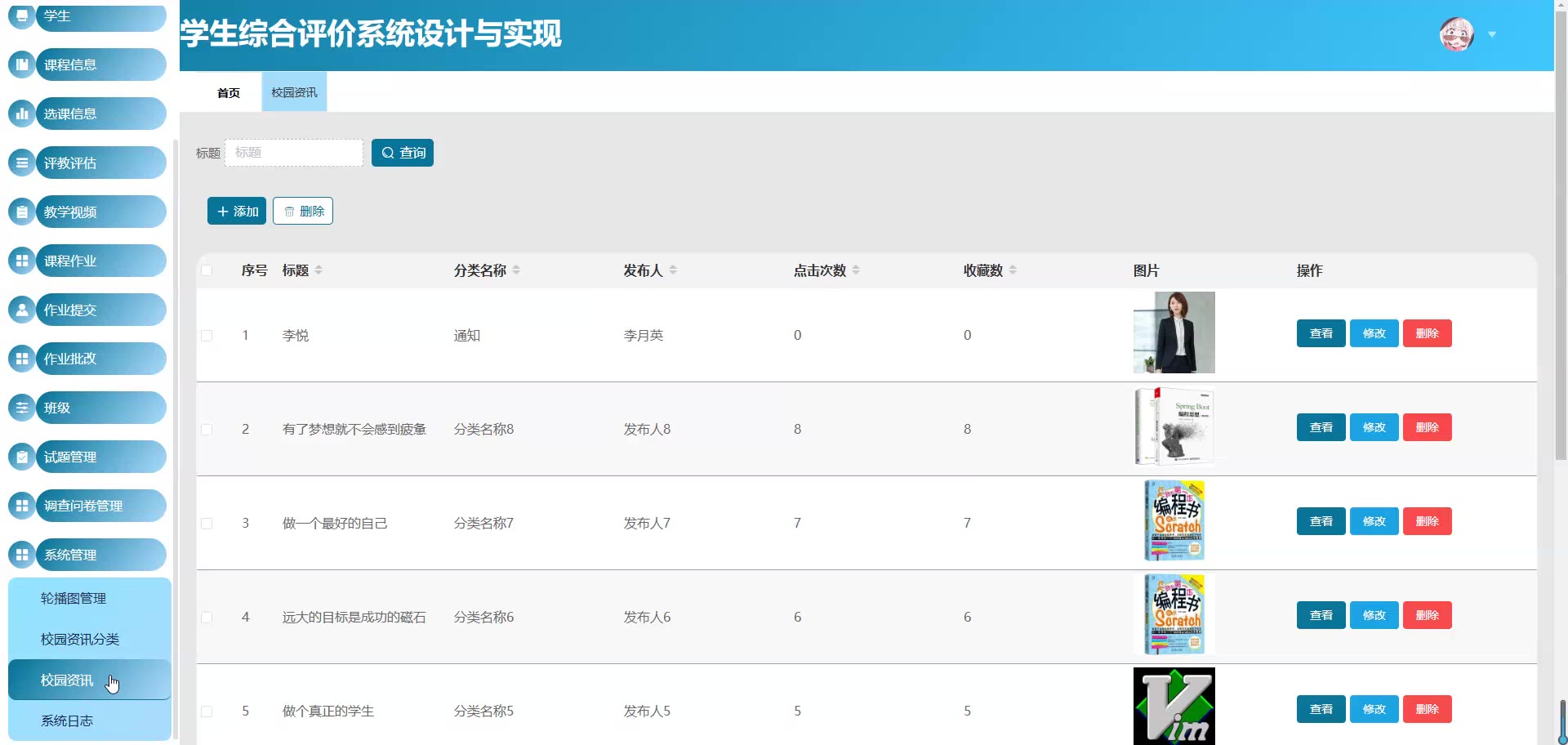The width and height of the screenshot is (1568, 745).
Task: Check the row for 李悦
Action: (x=207, y=335)
